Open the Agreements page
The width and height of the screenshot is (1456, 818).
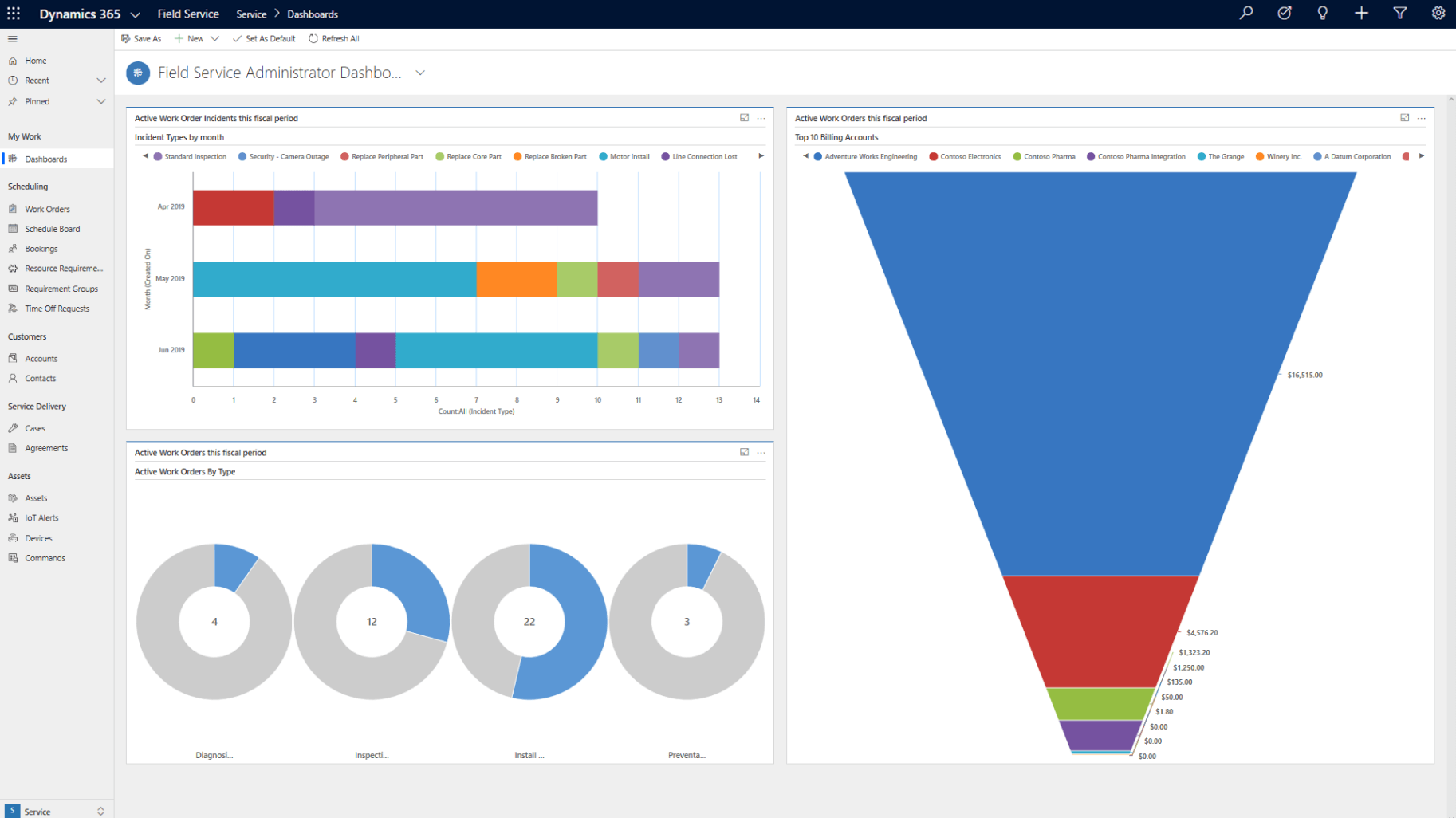[x=46, y=448]
